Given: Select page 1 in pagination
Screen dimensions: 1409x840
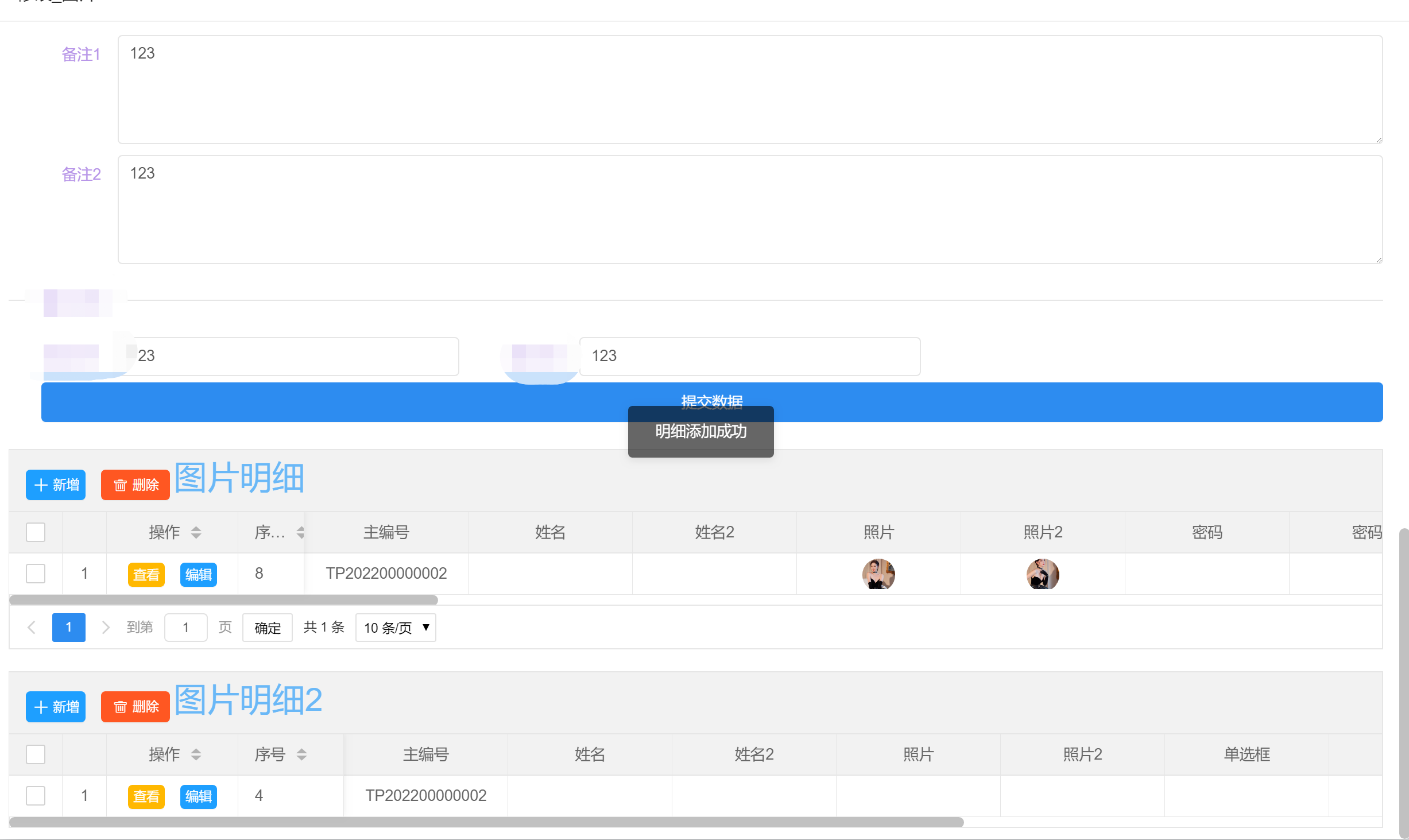Looking at the screenshot, I should pos(68,628).
